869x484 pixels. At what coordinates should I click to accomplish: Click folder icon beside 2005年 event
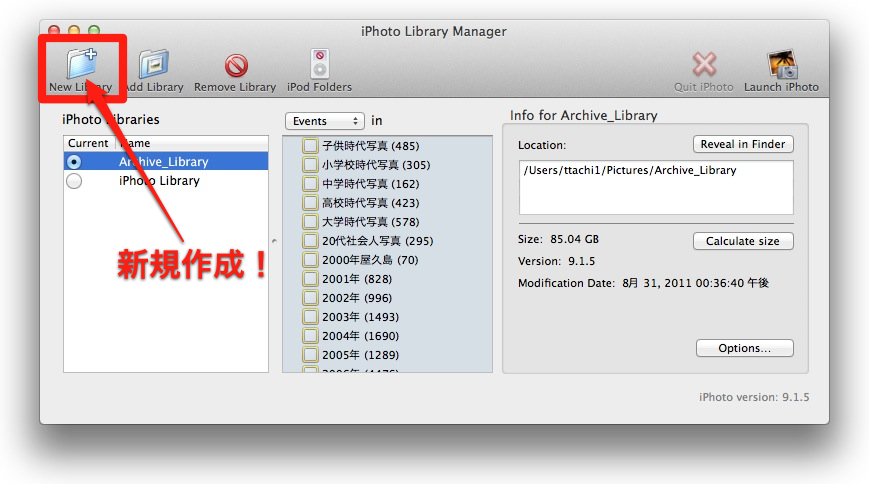[x=310, y=355]
